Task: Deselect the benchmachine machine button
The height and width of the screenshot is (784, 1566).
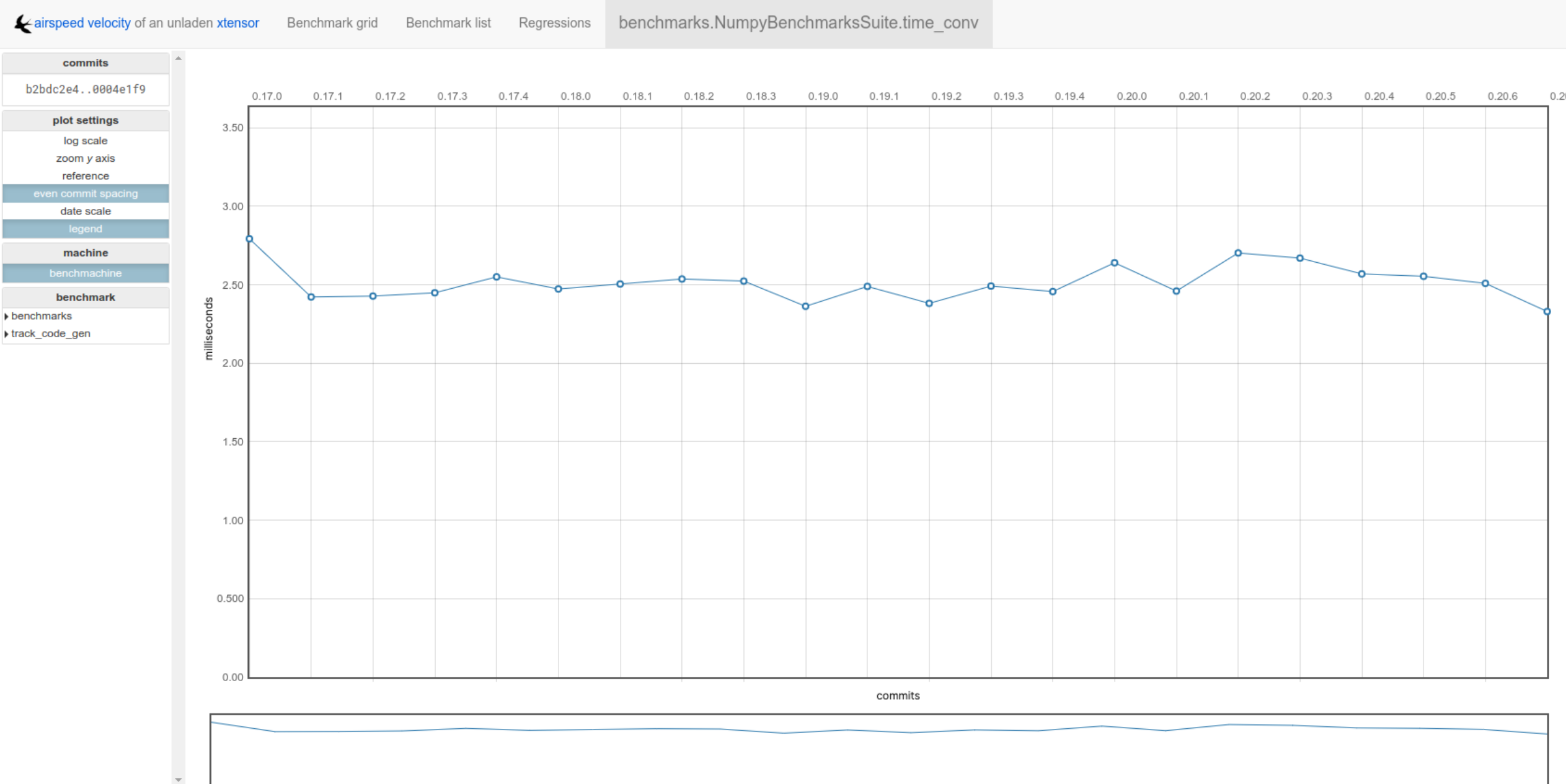Action: 86,273
